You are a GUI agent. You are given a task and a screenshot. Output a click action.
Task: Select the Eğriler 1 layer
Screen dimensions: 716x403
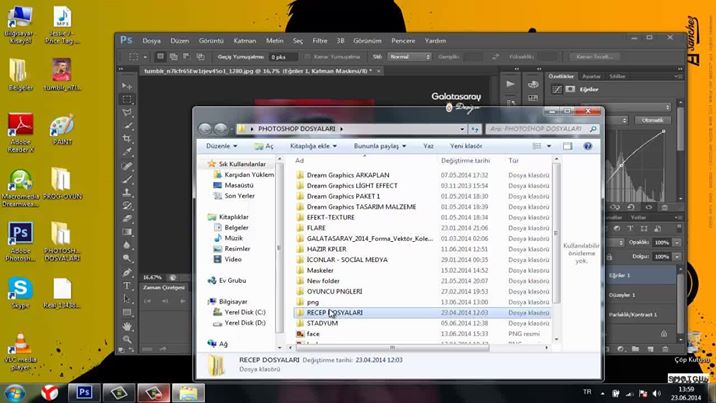641,276
